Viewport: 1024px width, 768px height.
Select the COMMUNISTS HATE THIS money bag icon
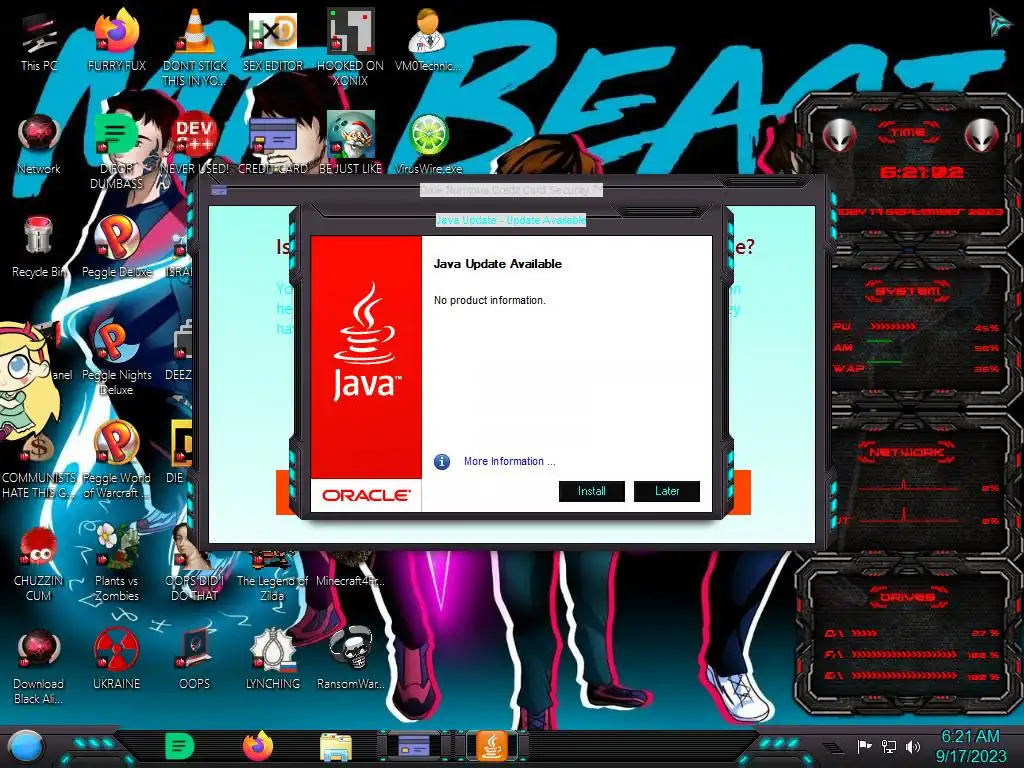(x=39, y=464)
